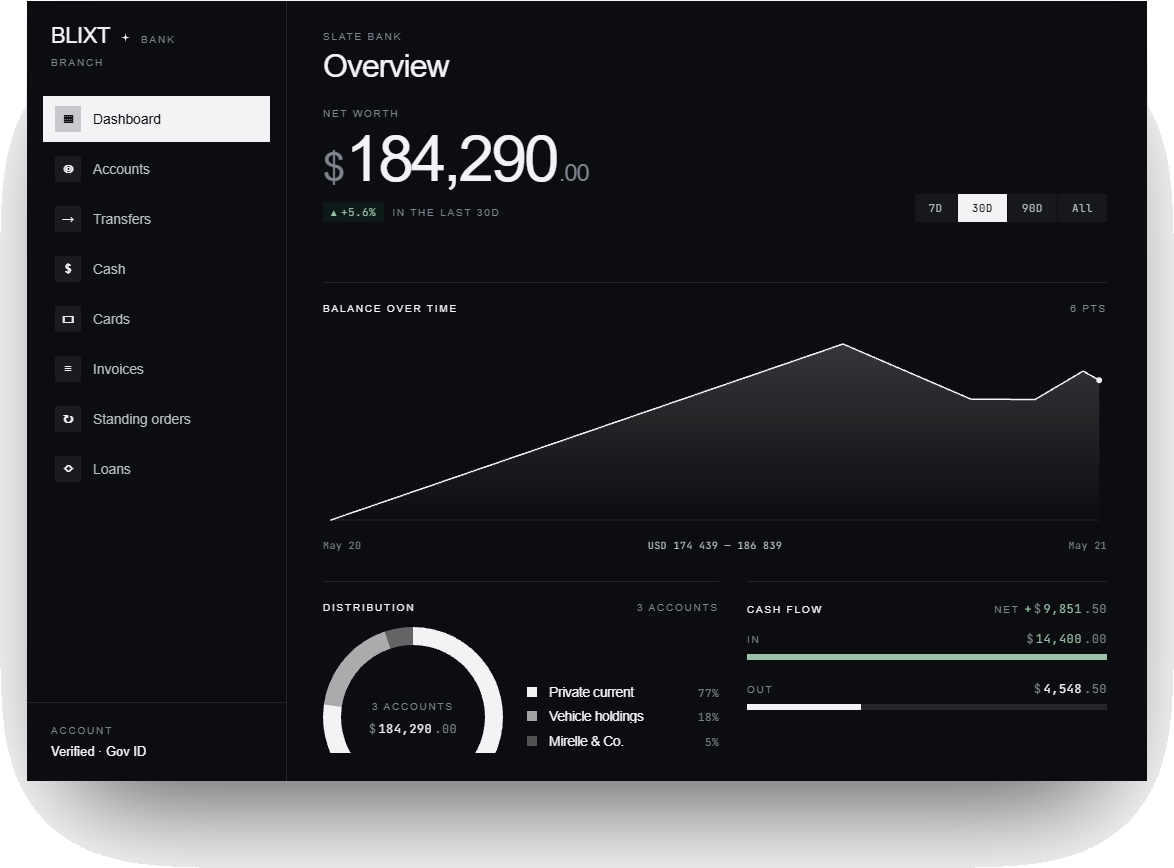This screenshot has width=1174, height=868.
Task: Open the Transfers section
Action: (156, 219)
